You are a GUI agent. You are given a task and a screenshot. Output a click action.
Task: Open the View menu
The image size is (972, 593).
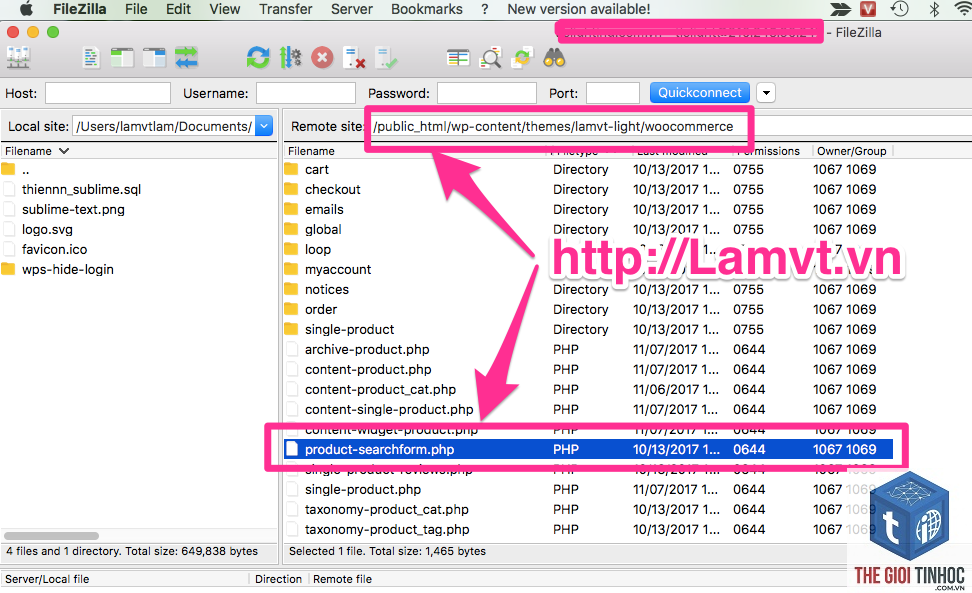(x=224, y=9)
